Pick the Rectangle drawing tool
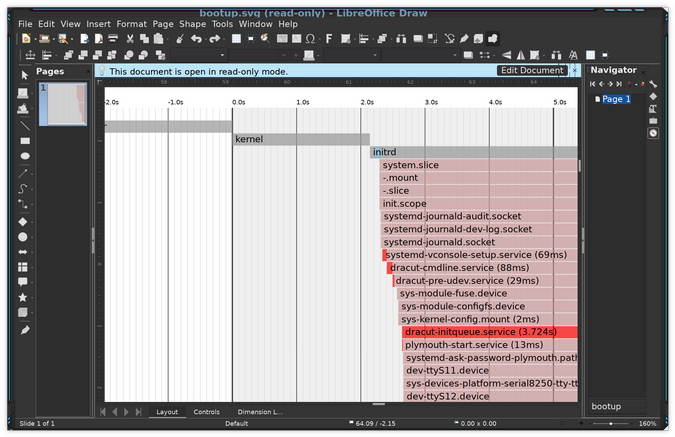Image resolution: width=675 pixels, height=437 pixels. point(25,141)
